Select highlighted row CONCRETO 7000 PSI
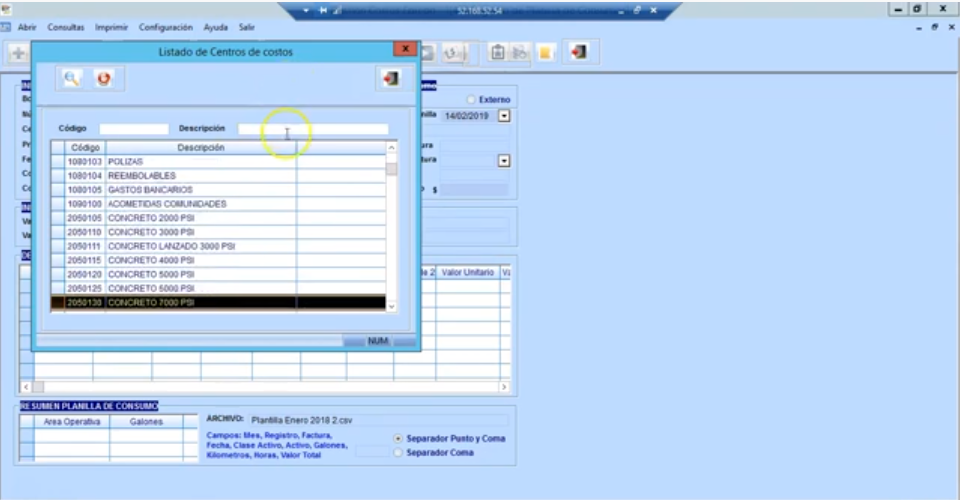960x500 pixels. pyautogui.click(x=219, y=302)
